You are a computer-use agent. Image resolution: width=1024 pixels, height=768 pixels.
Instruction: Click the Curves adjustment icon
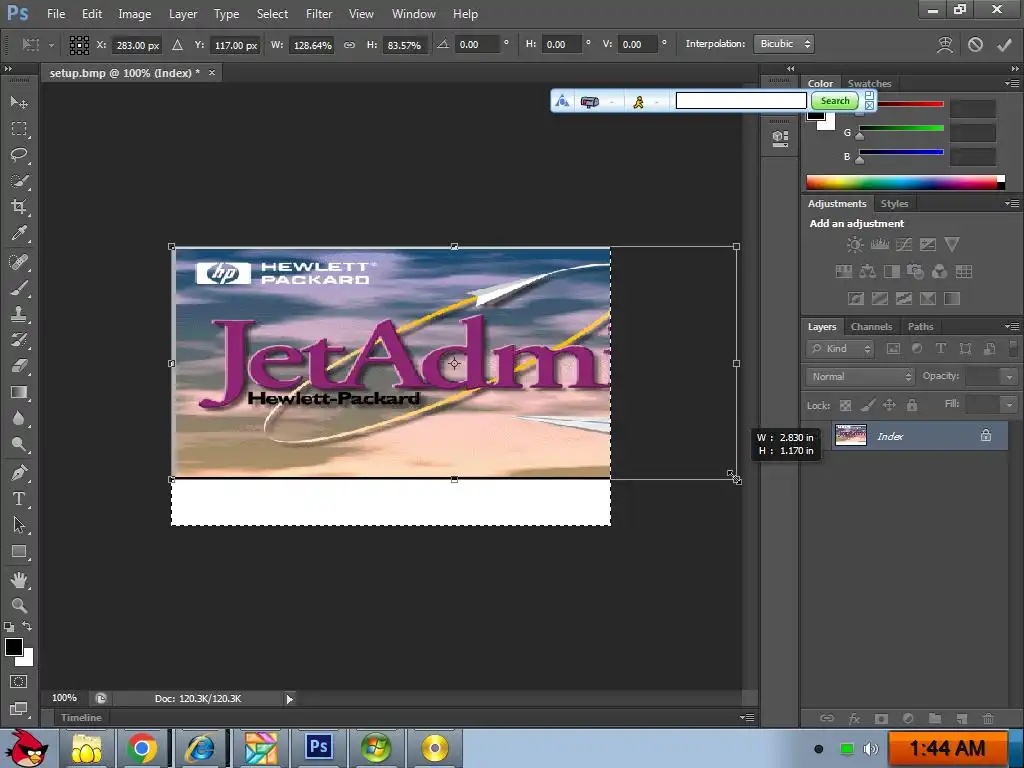pos(904,245)
